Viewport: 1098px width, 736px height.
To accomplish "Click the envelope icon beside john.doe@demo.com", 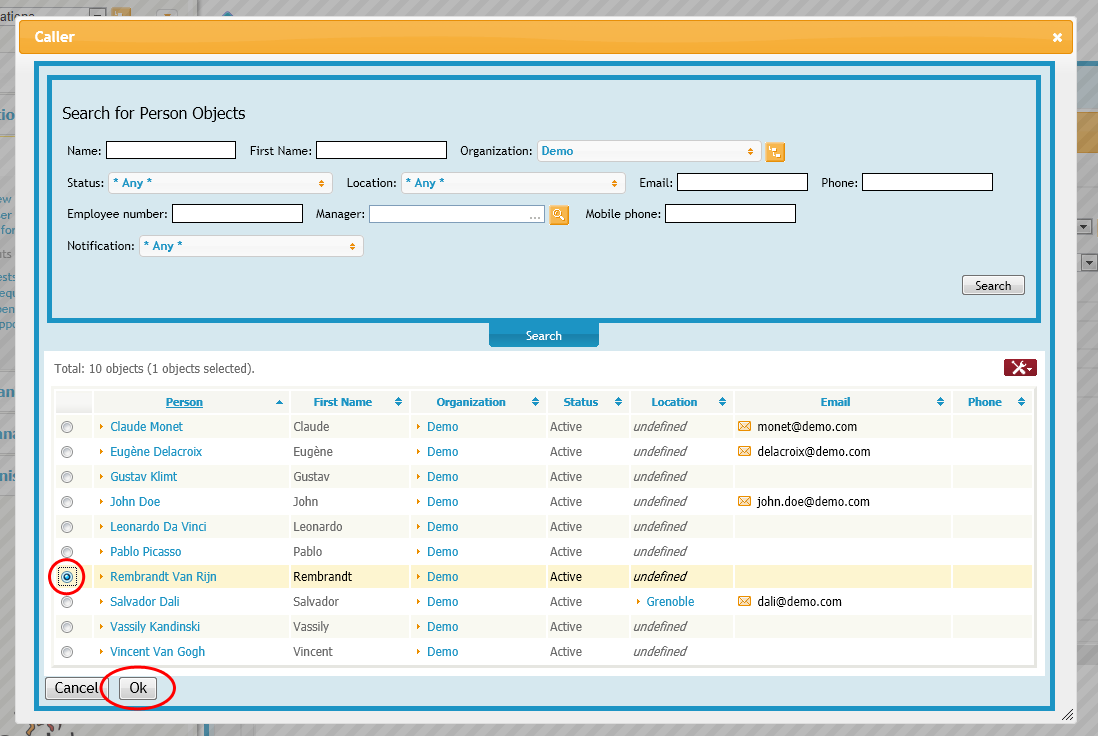I will [744, 502].
